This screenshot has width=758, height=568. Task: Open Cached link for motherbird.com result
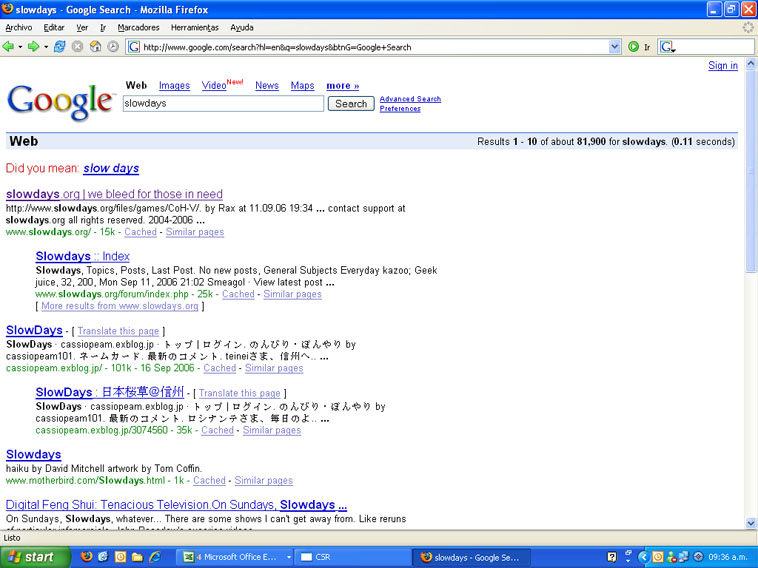209,481
